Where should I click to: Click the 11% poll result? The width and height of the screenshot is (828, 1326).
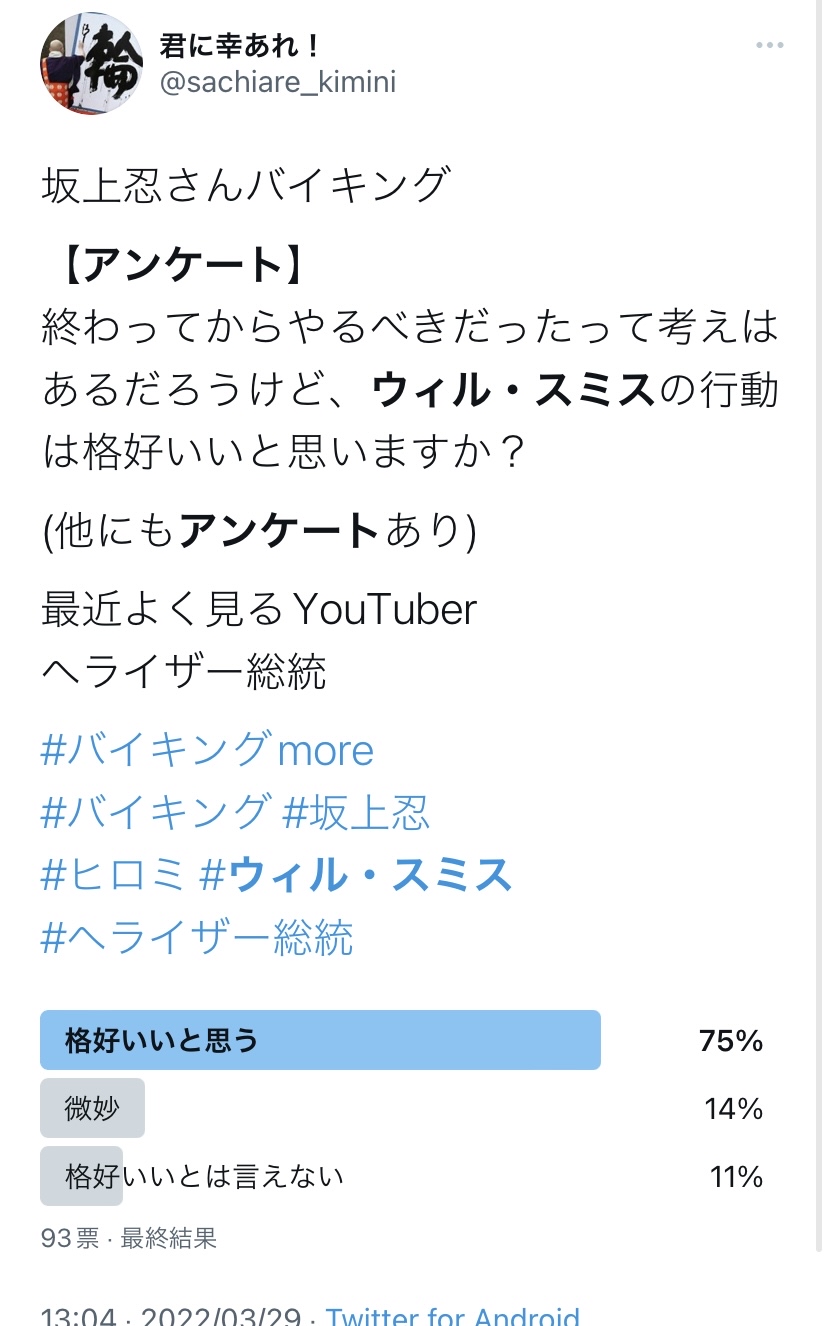737,1177
